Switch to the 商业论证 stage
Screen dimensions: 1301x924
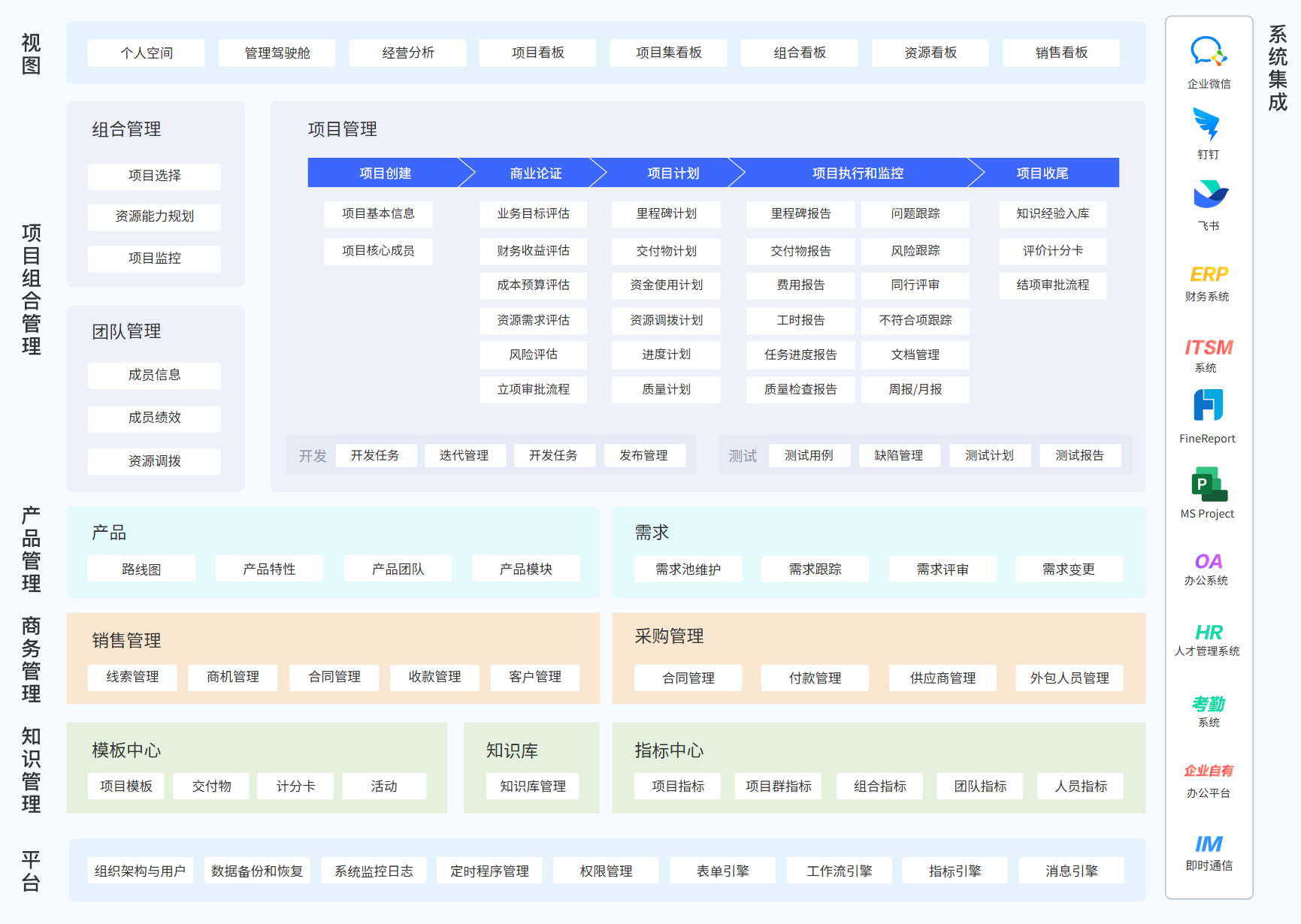(x=535, y=173)
